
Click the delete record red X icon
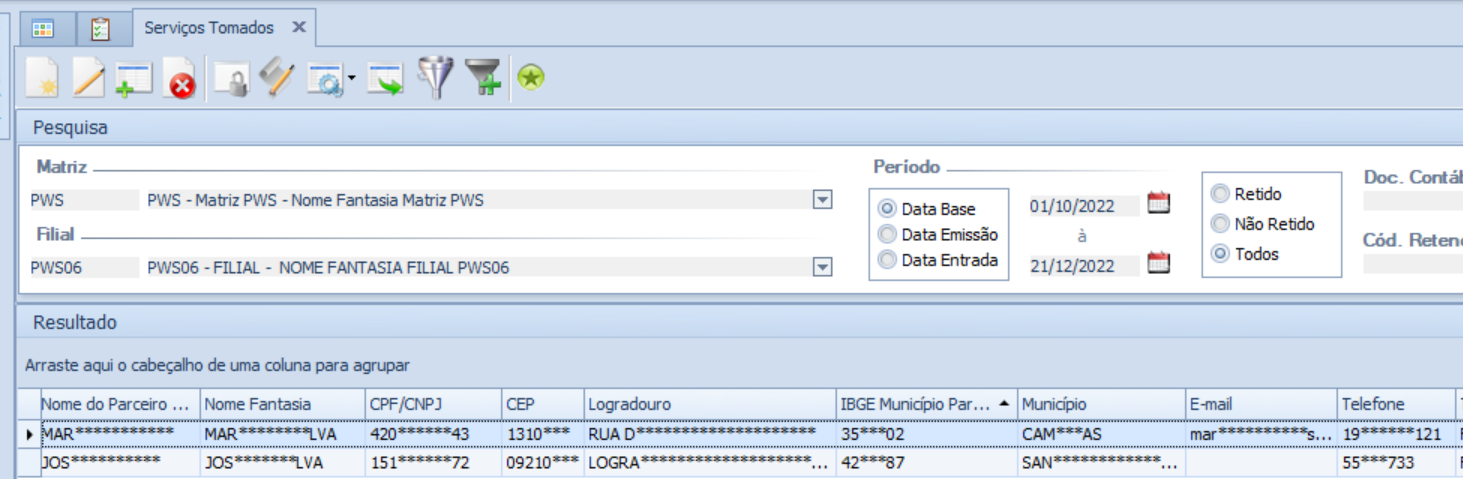coord(180,80)
